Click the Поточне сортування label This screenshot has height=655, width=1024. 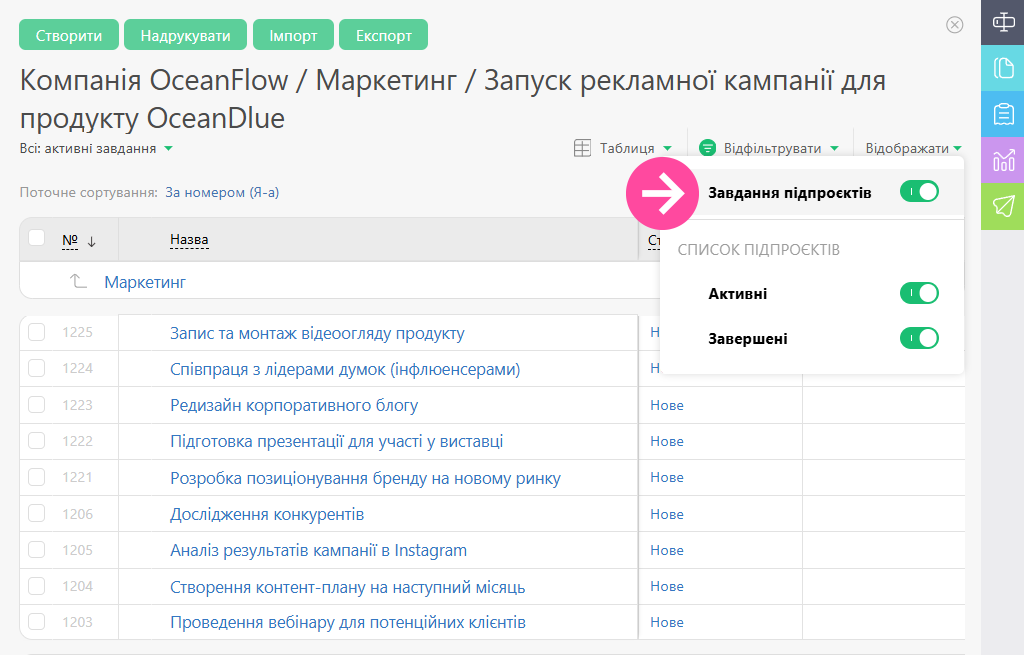point(89,193)
